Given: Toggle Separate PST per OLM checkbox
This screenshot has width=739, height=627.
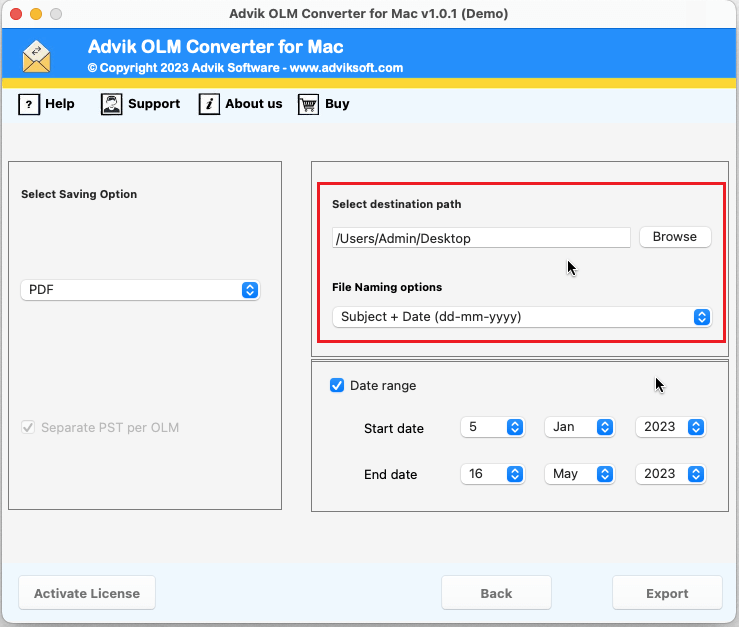Looking at the screenshot, I should (28, 427).
